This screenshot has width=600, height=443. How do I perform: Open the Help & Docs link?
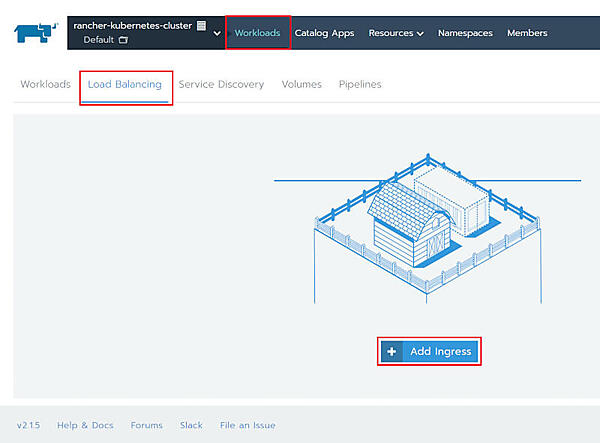(85, 425)
